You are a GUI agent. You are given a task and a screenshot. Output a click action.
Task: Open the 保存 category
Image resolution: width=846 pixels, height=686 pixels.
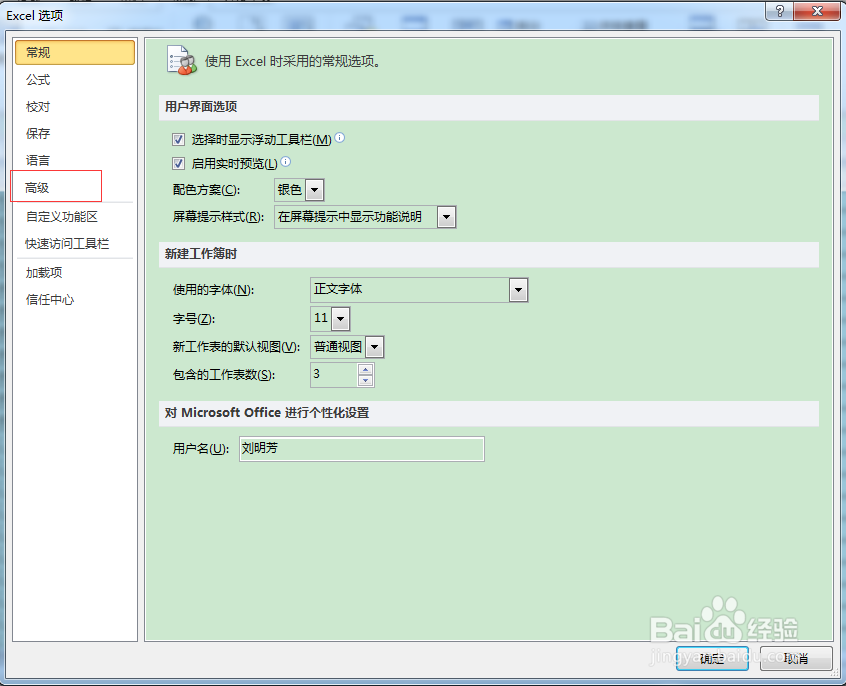click(75, 133)
